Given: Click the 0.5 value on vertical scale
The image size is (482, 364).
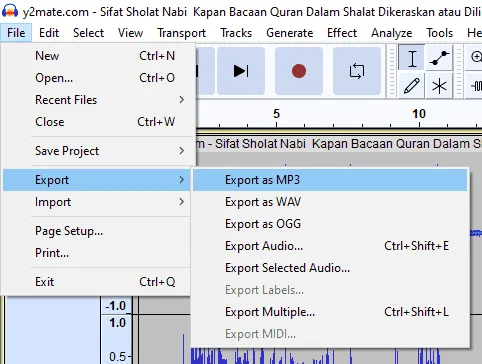Looking at the screenshot, I should pos(117,356).
